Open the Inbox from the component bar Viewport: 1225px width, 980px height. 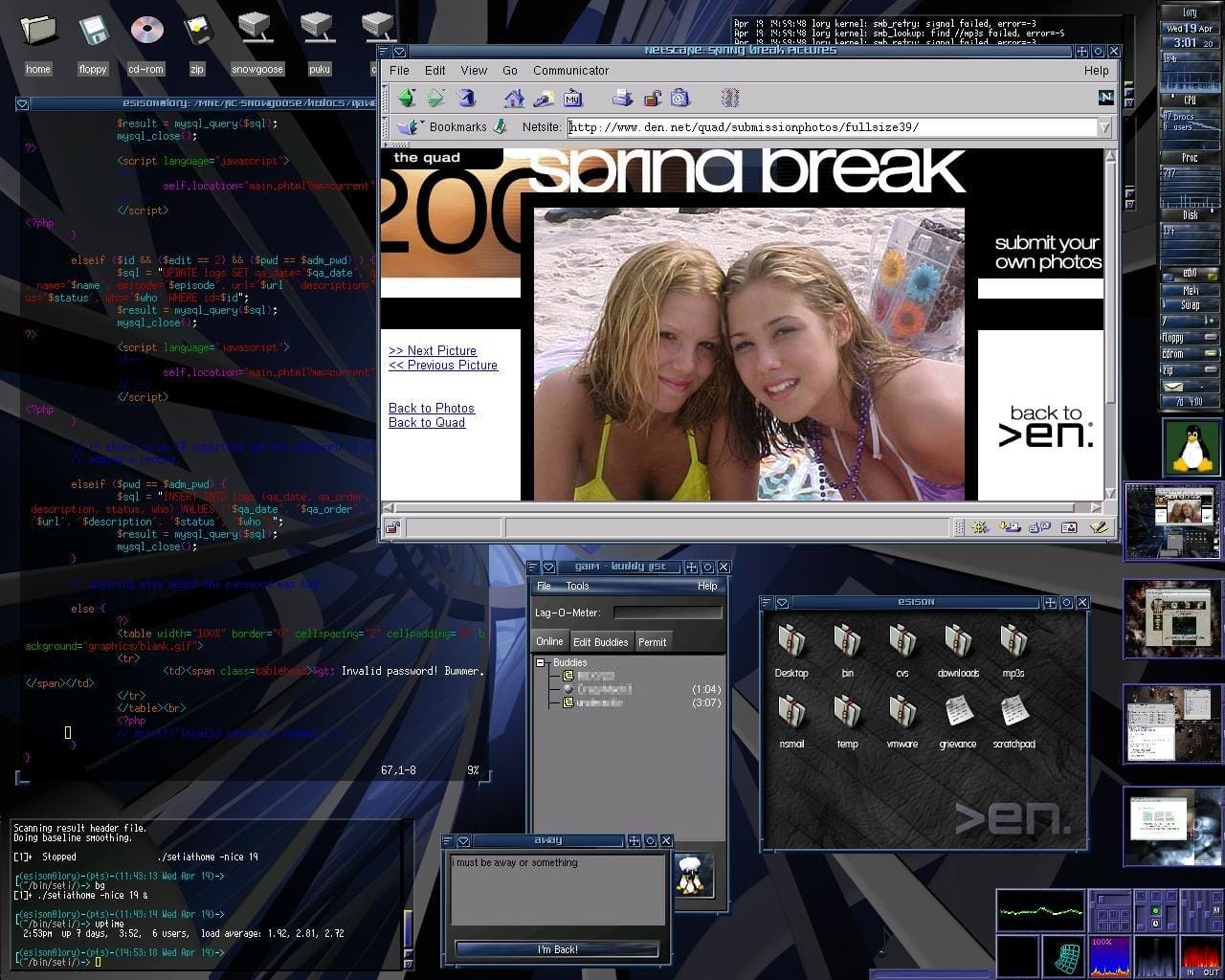point(1009,527)
